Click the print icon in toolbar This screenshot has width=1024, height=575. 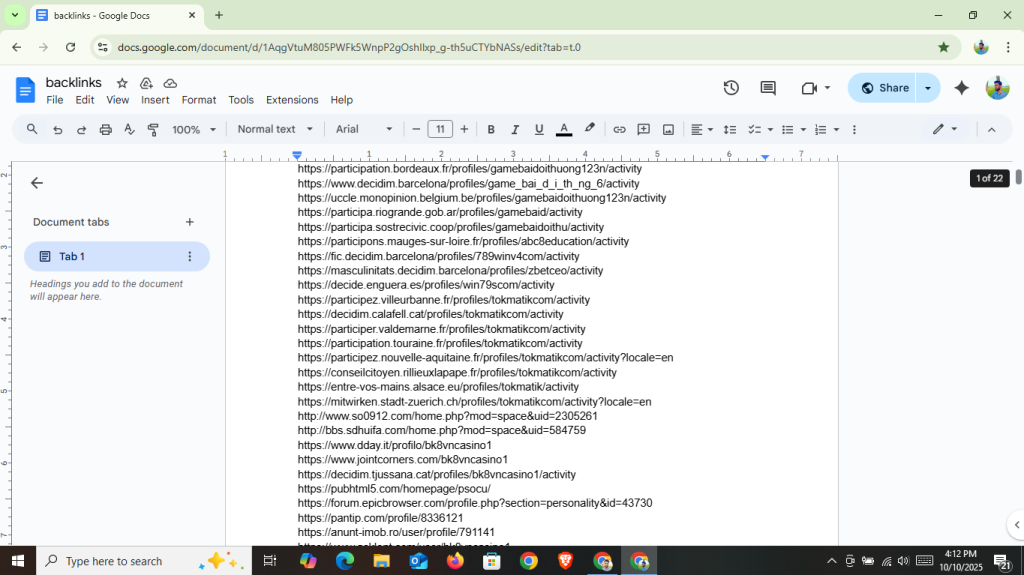pos(105,130)
